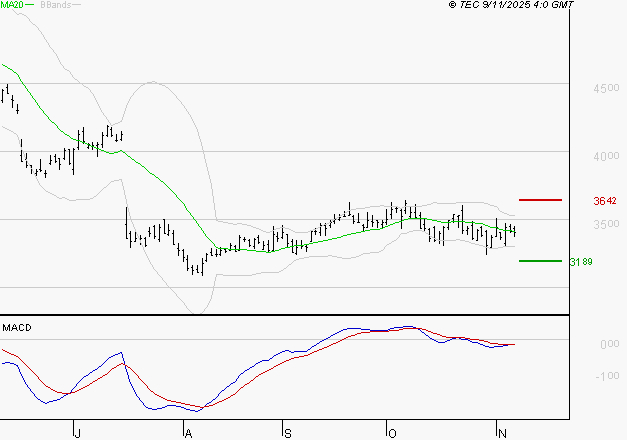Viewport: 627px width, 440px height.
Task: Click the red resistance level line
Action: click(540, 200)
